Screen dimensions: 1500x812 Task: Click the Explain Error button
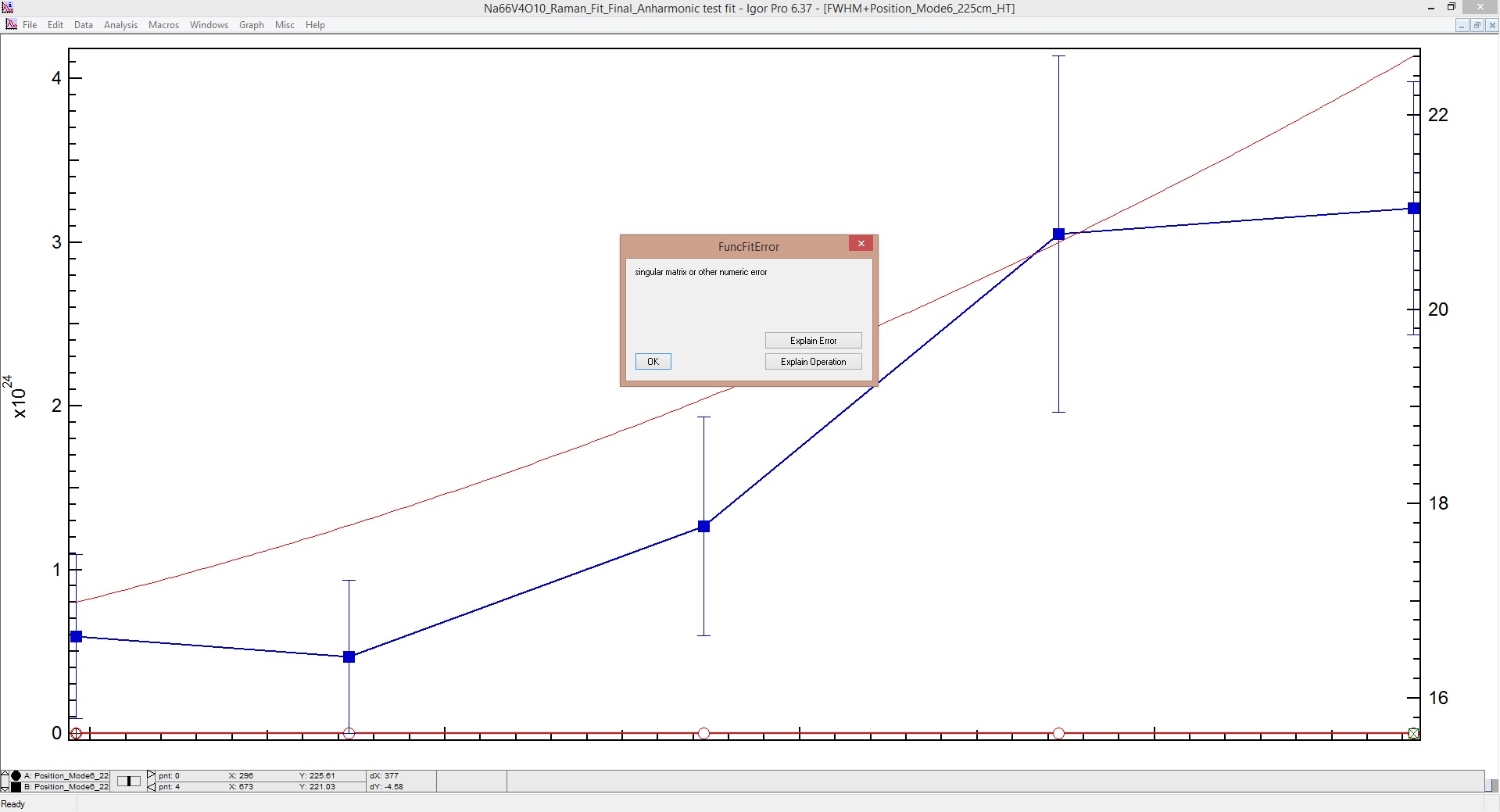[812, 340]
